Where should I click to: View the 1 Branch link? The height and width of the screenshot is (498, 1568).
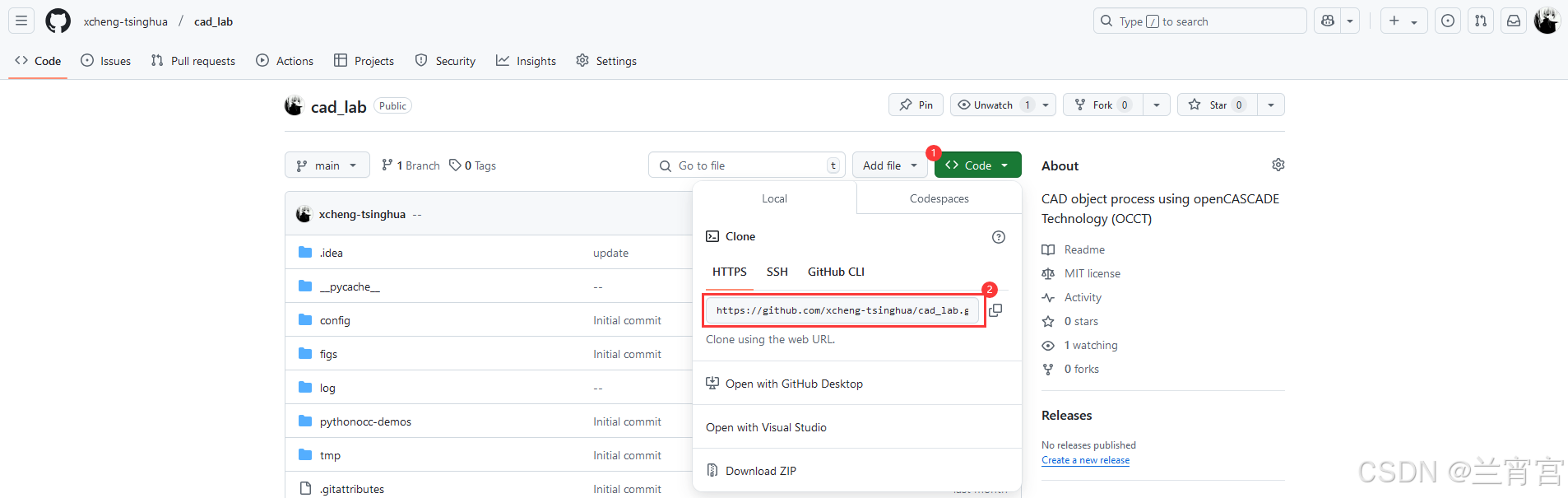411,165
